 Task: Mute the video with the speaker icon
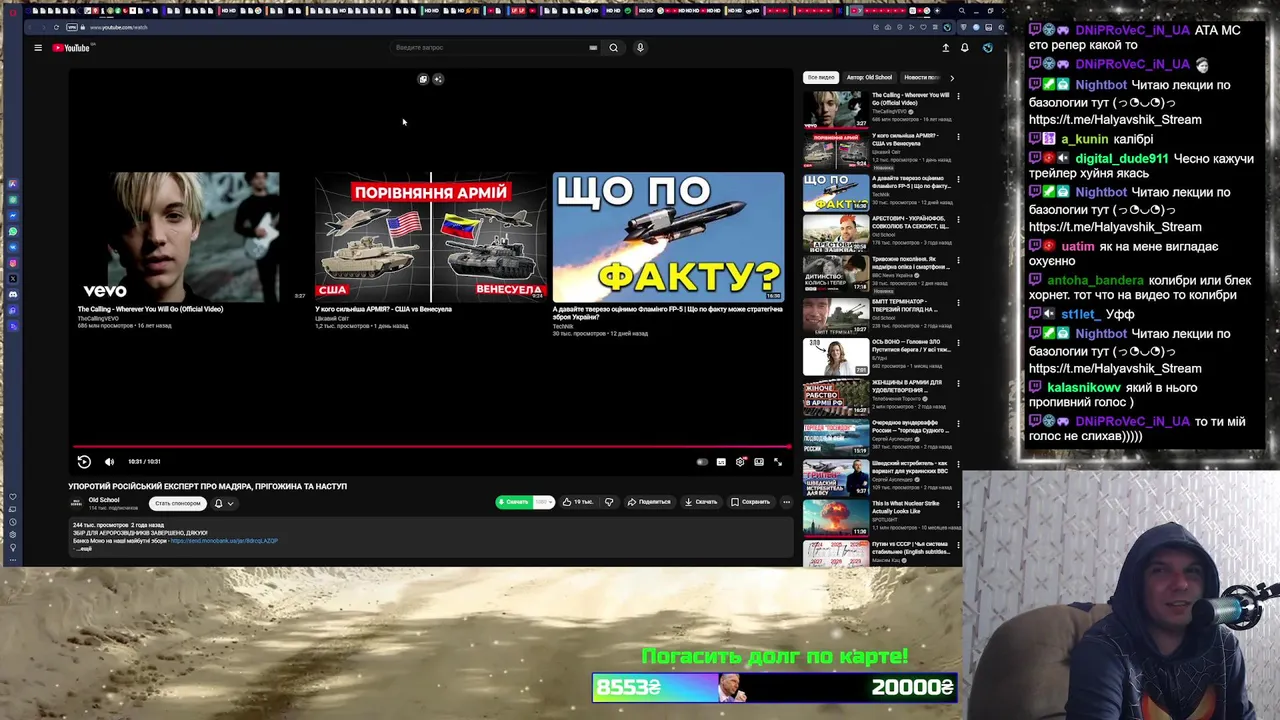pyautogui.click(x=109, y=462)
